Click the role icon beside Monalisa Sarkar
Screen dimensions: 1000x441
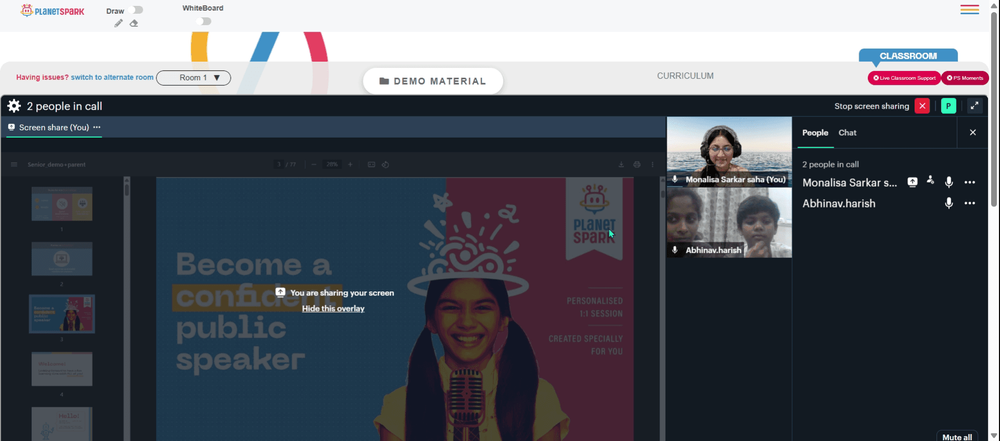pyautogui.click(x=930, y=181)
